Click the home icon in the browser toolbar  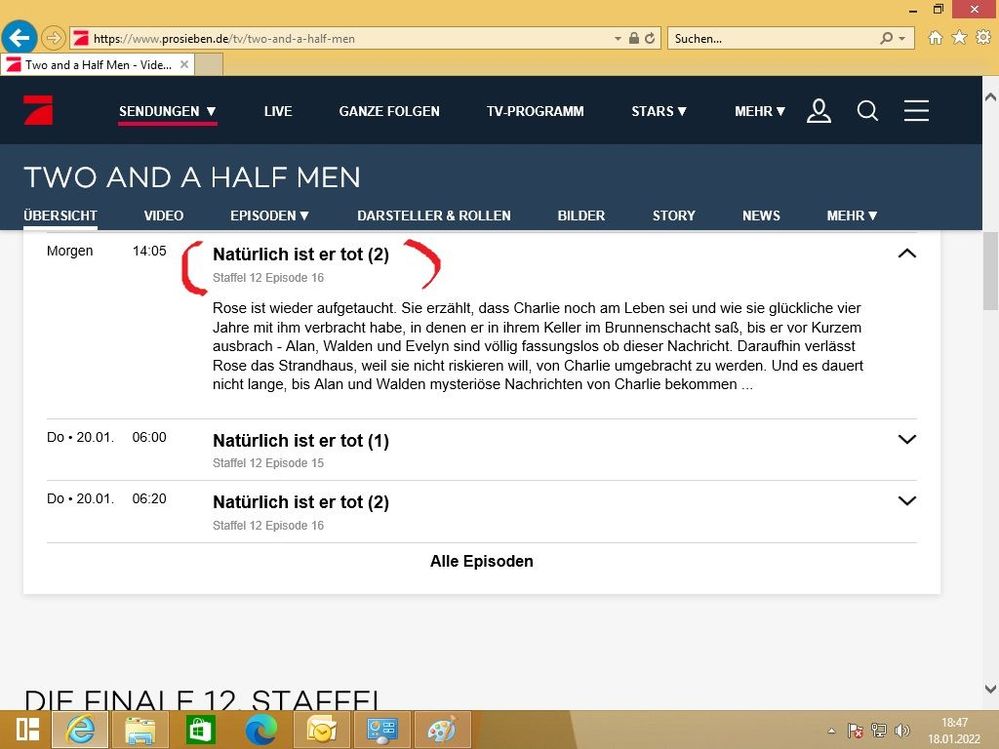click(935, 38)
